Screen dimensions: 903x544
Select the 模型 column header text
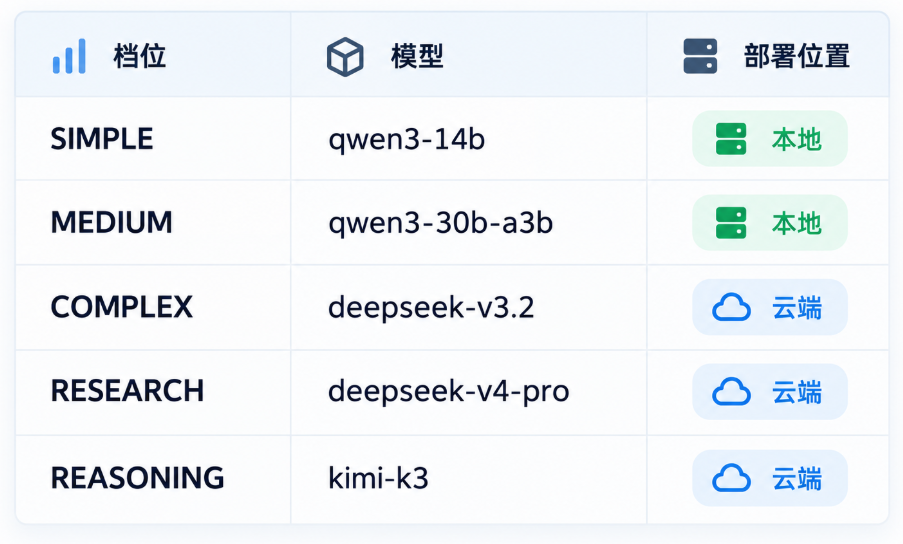coord(417,56)
